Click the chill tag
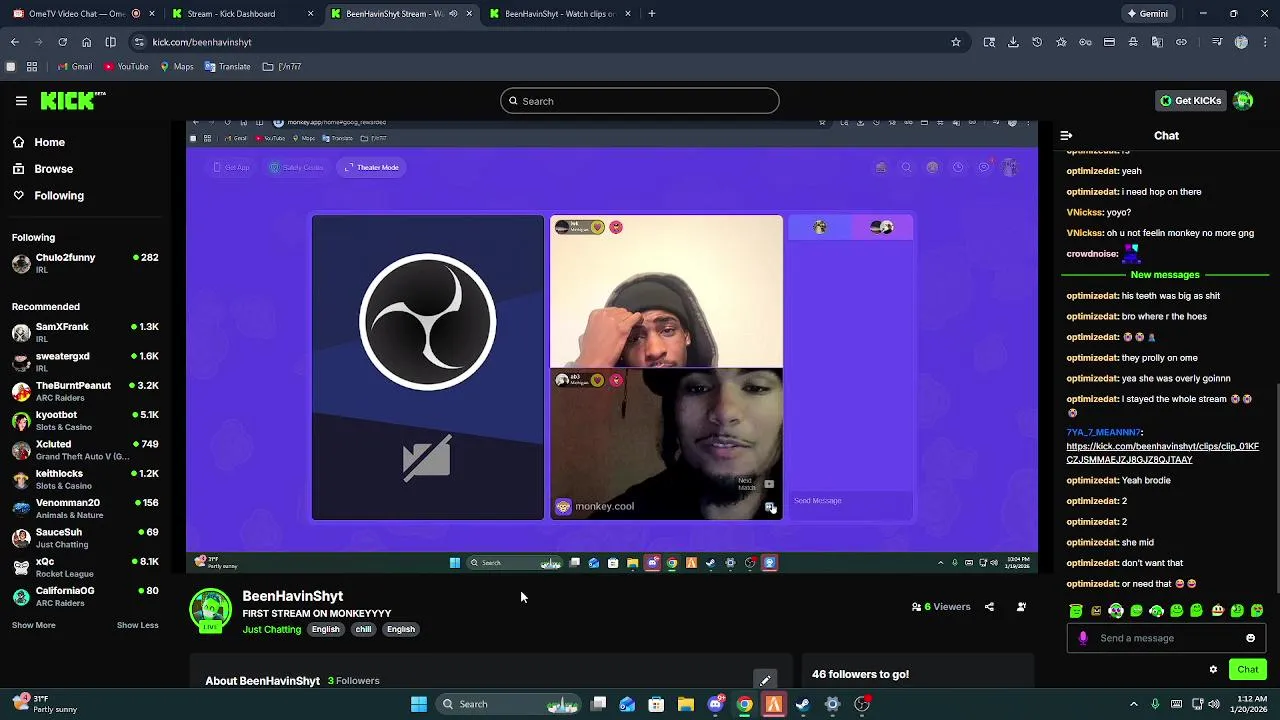 point(363,629)
